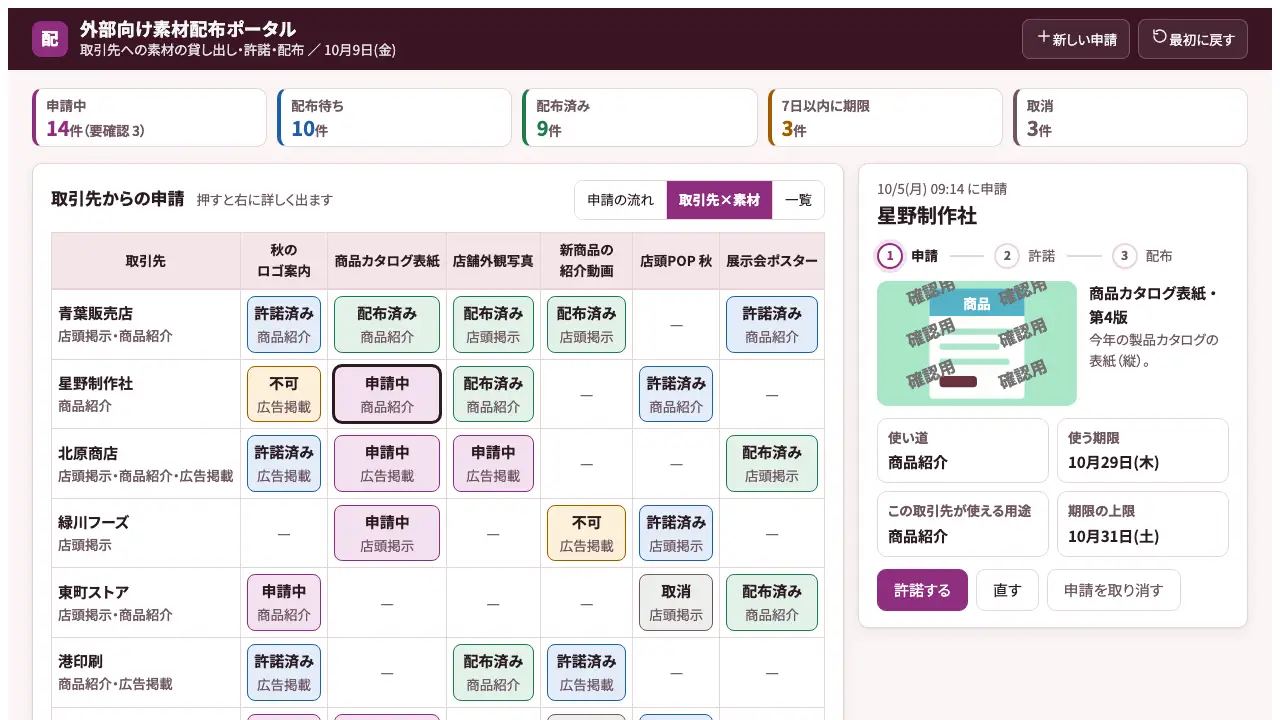Select the 取消 3件 summary card
This screenshot has height=720, width=1280.
point(1130,118)
